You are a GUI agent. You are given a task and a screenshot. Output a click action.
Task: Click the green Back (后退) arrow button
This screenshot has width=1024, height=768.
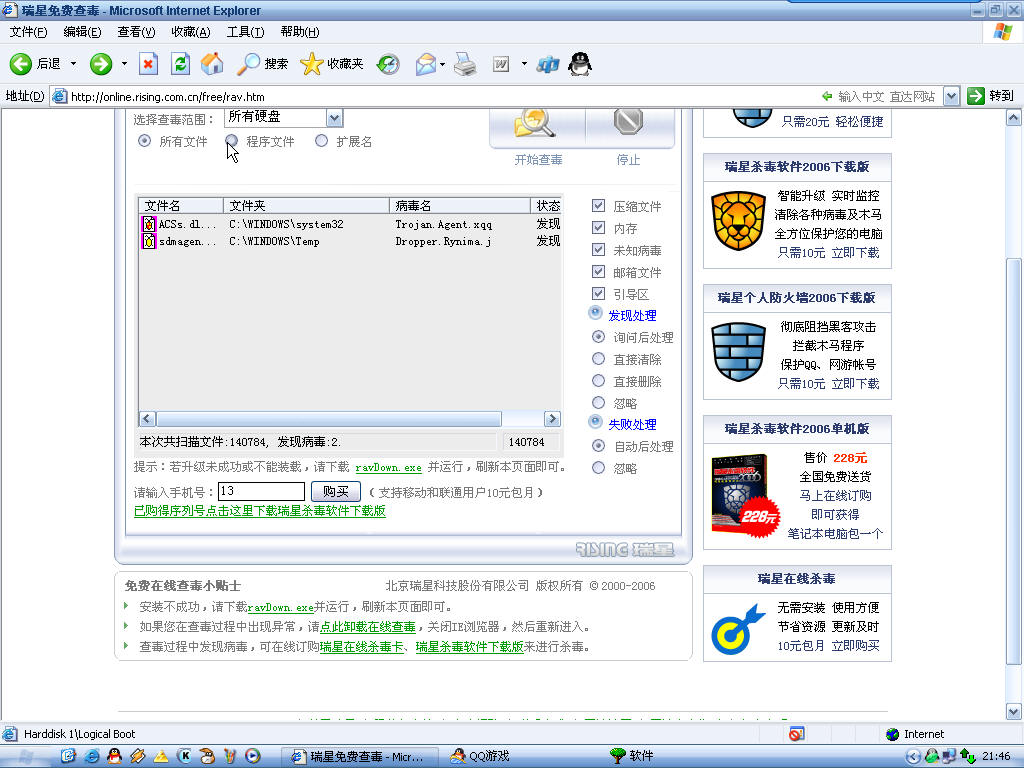20,63
